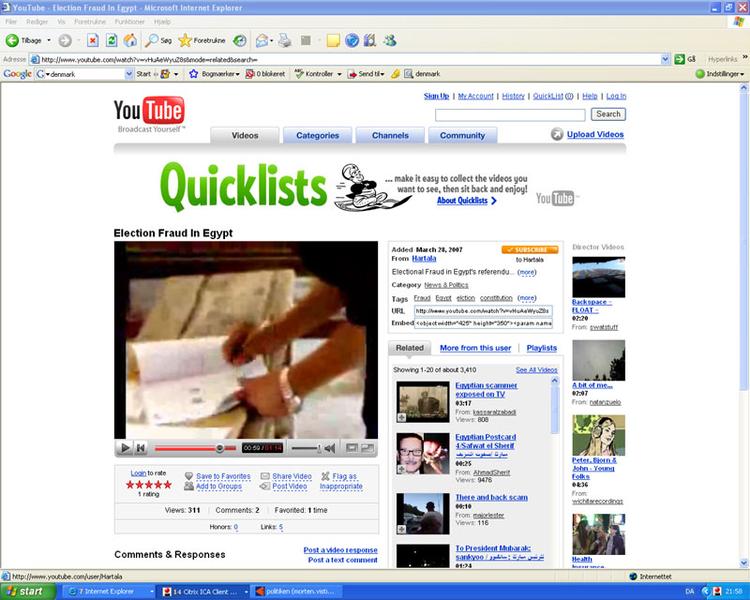Open Favorites (Foretrukne) star
The width and height of the screenshot is (750, 600).
[x=185, y=41]
